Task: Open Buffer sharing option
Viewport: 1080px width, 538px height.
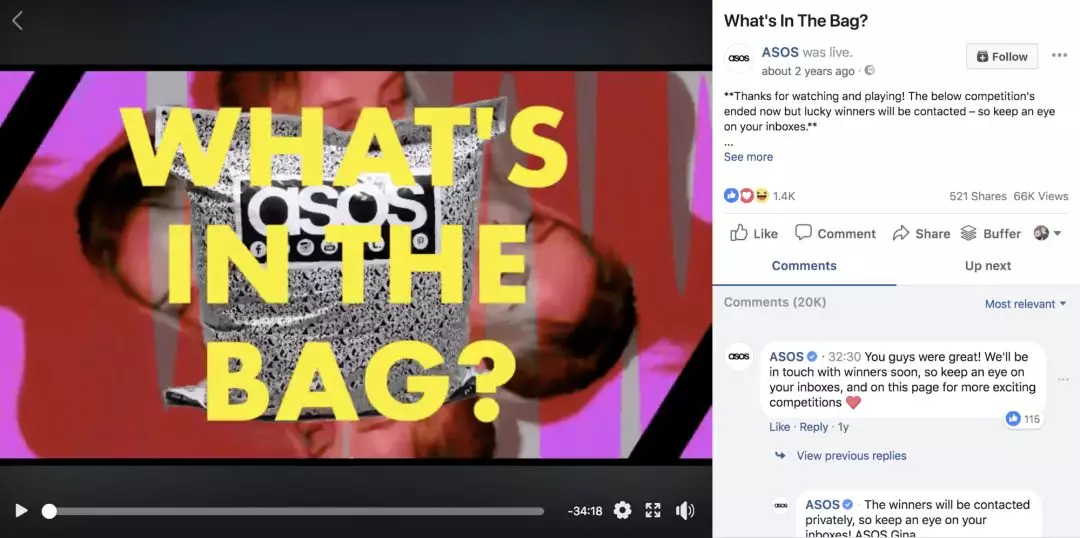Action: click(x=990, y=234)
